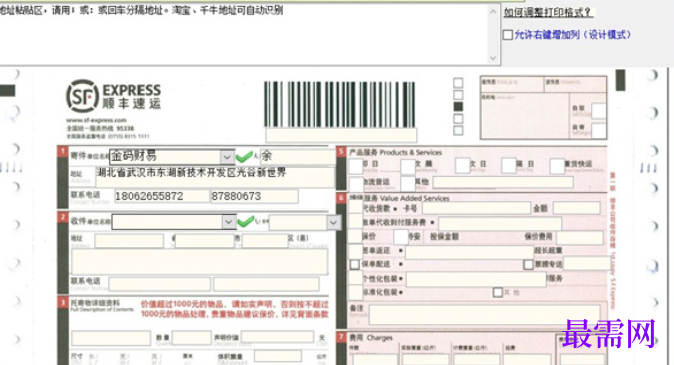Viewport: 674px width, 365px height.
Task: Click green checkmark beside sender company 金码财易
Action: (x=244, y=156)
